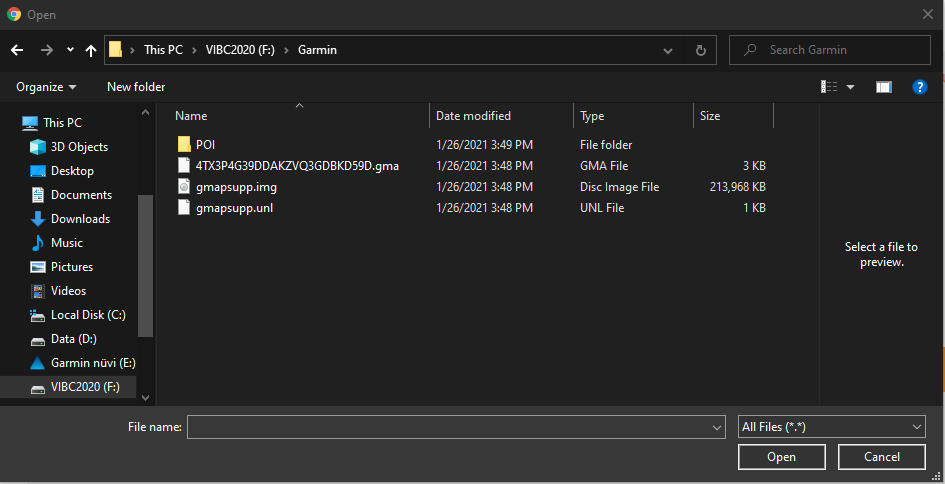945x484 pixels.
Task: Click navigation pane scrollbar thumb
Action: 145,265
